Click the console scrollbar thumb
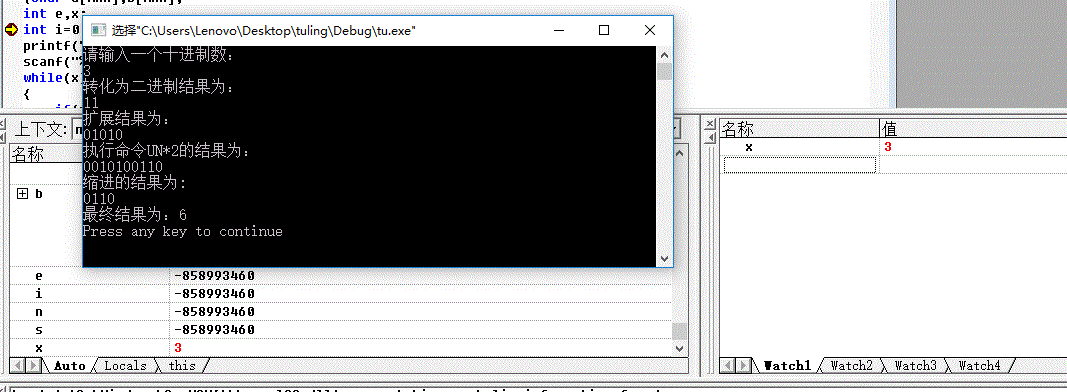Image resolution: width=1067 pixels, height=392 pixels. [x=665, y=71]
